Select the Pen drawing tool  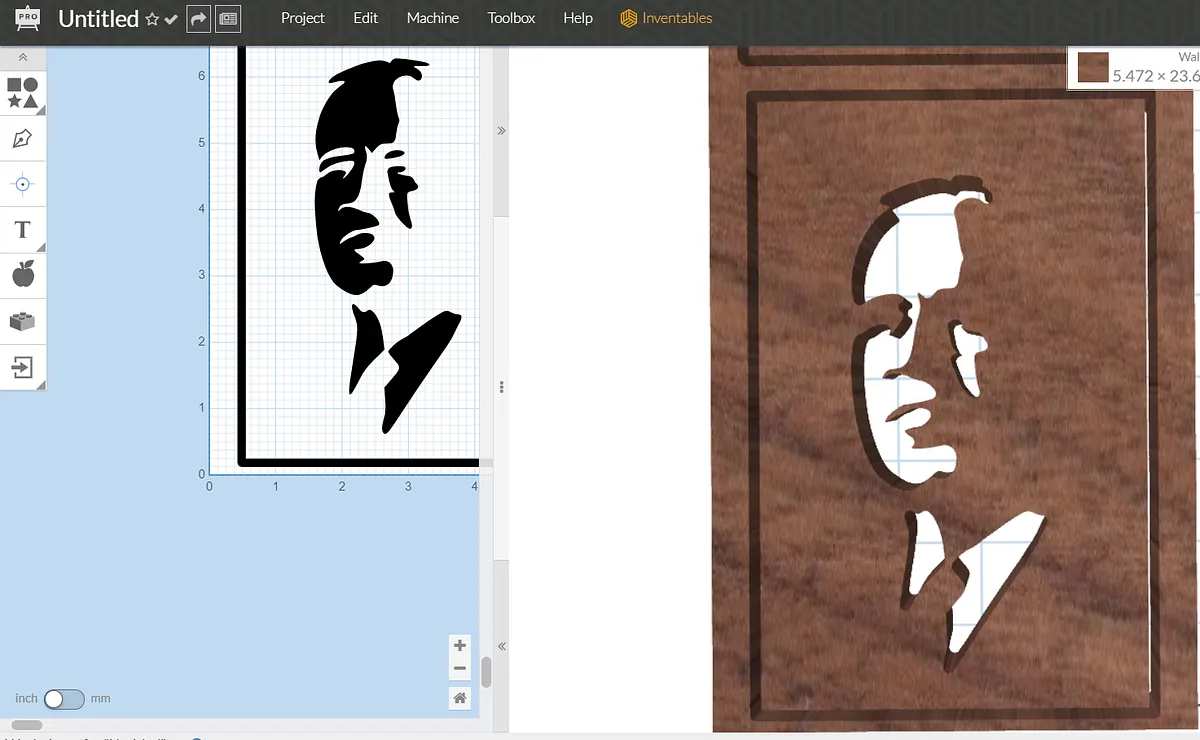23,139
